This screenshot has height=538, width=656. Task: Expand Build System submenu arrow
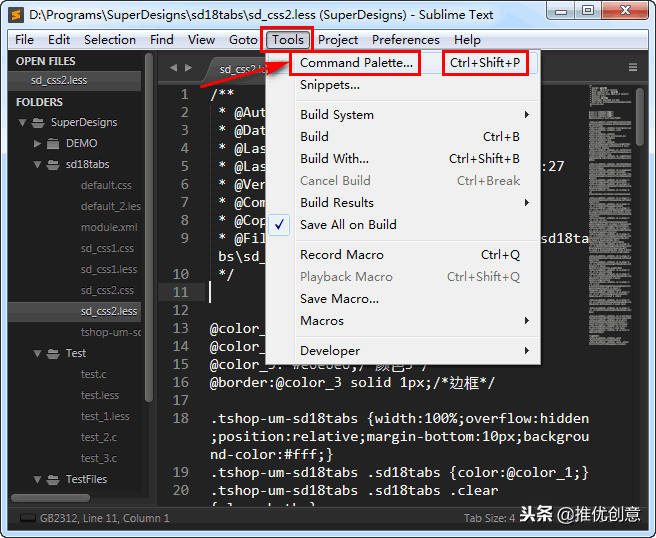tap(527, 115)
